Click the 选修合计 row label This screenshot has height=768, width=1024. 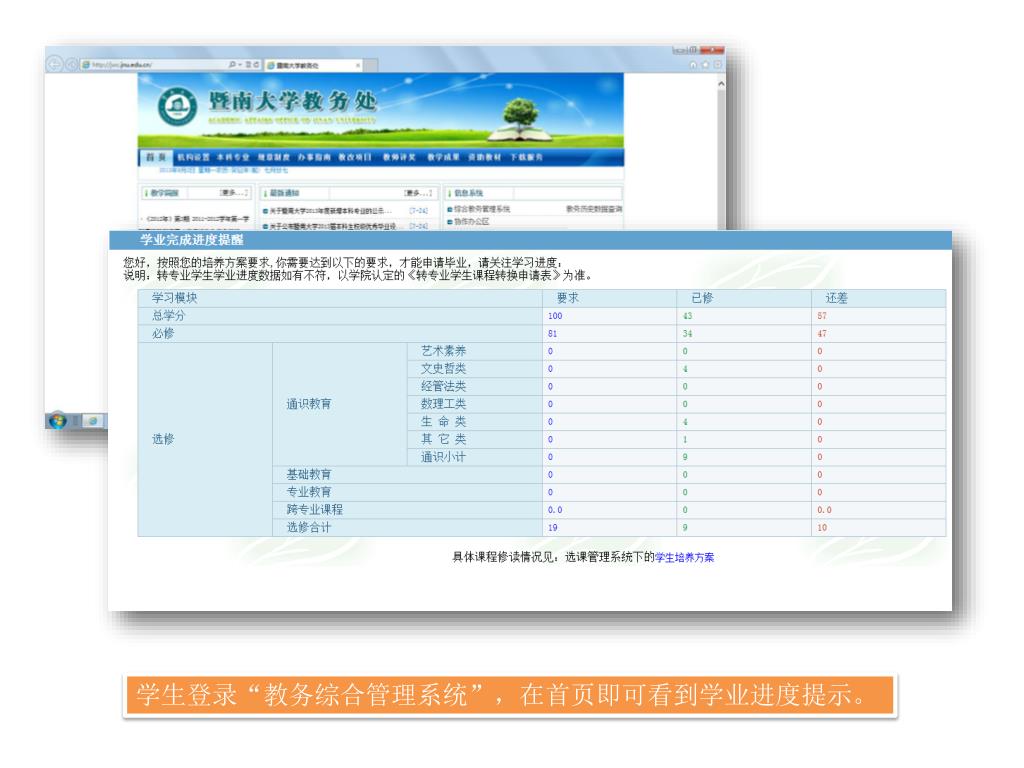point(308,527)
